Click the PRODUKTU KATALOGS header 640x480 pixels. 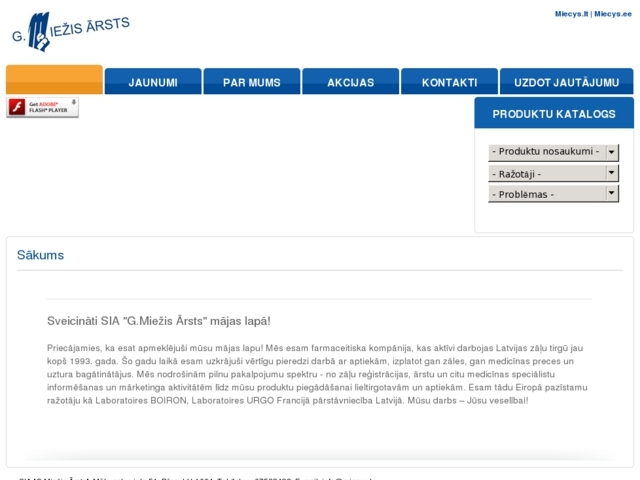point(554,113)
